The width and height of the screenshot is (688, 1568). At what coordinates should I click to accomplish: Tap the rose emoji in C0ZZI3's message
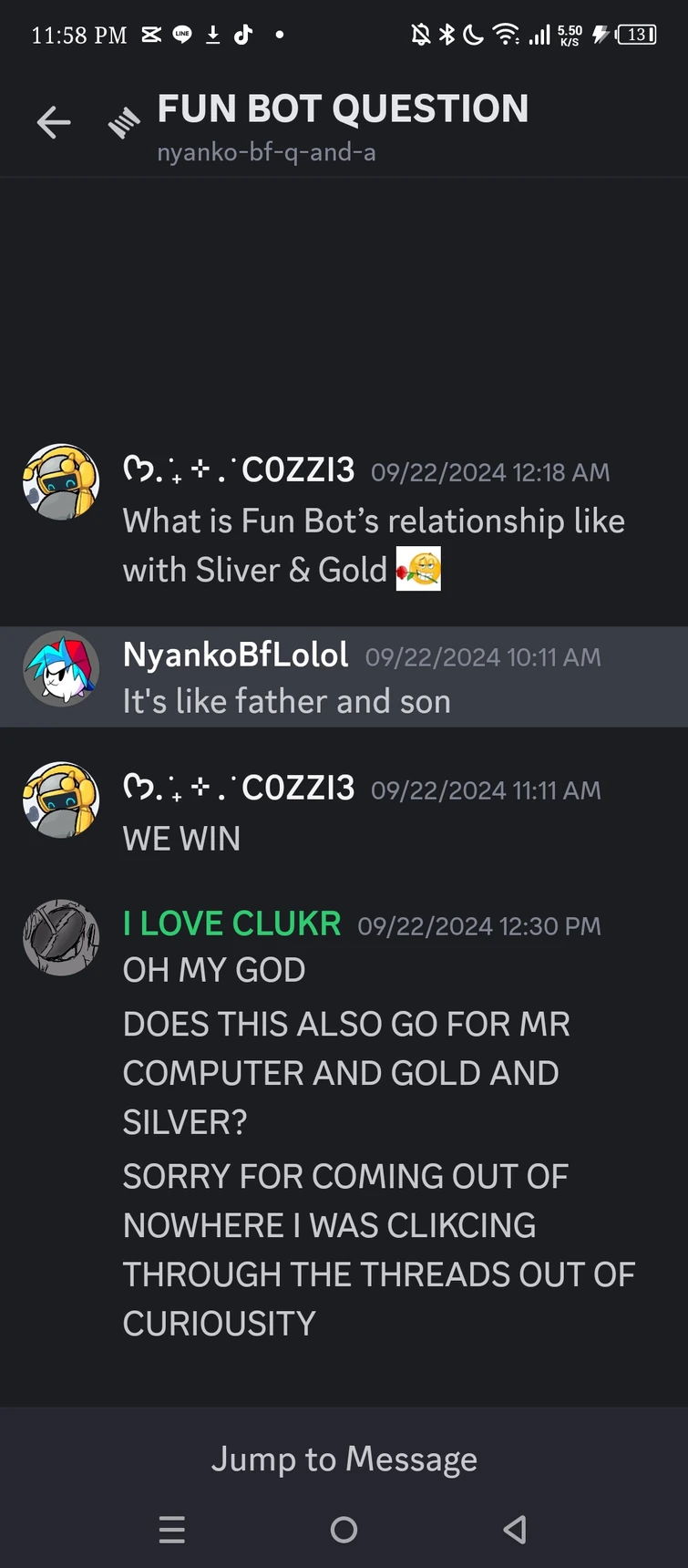click(x=418, y=569)
